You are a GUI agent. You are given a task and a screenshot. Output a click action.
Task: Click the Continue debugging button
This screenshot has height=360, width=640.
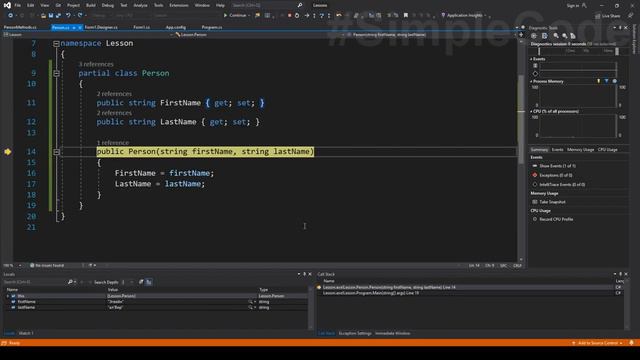(x=235, y=16)
